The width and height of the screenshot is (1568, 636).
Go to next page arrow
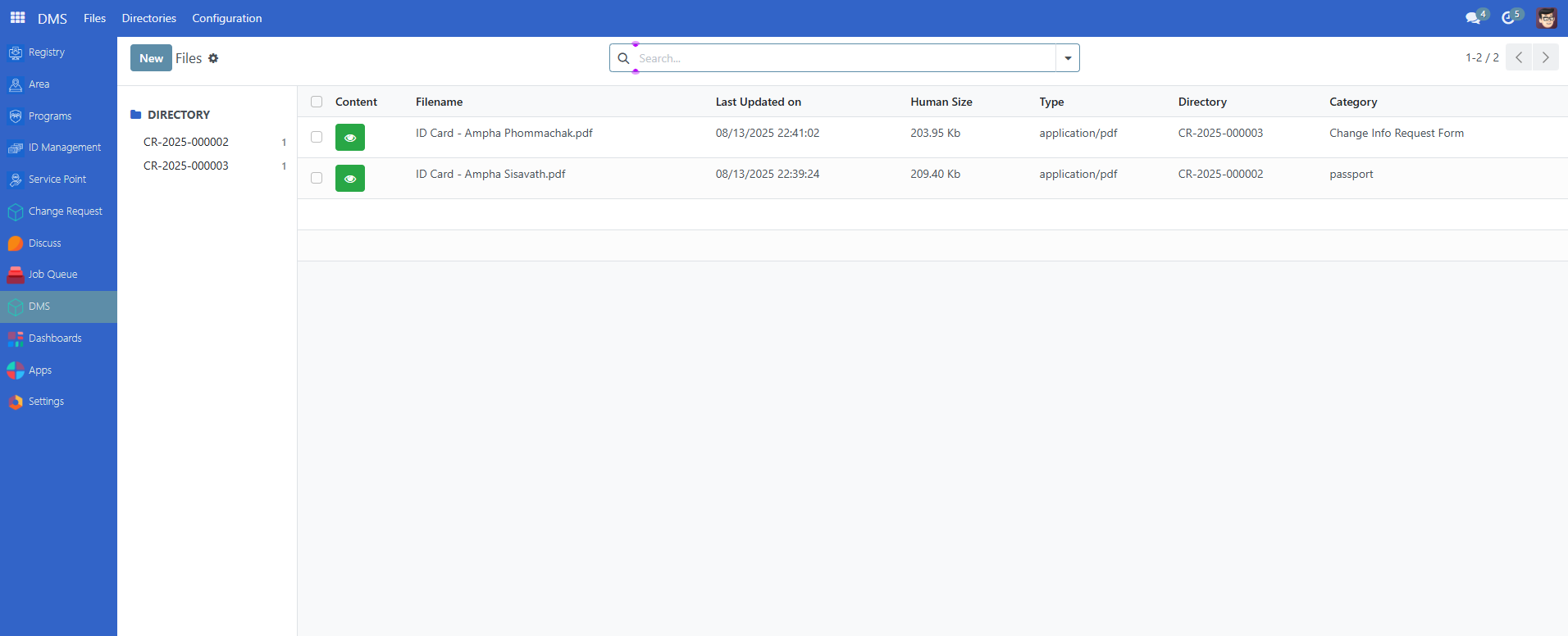click(1546, 57)
